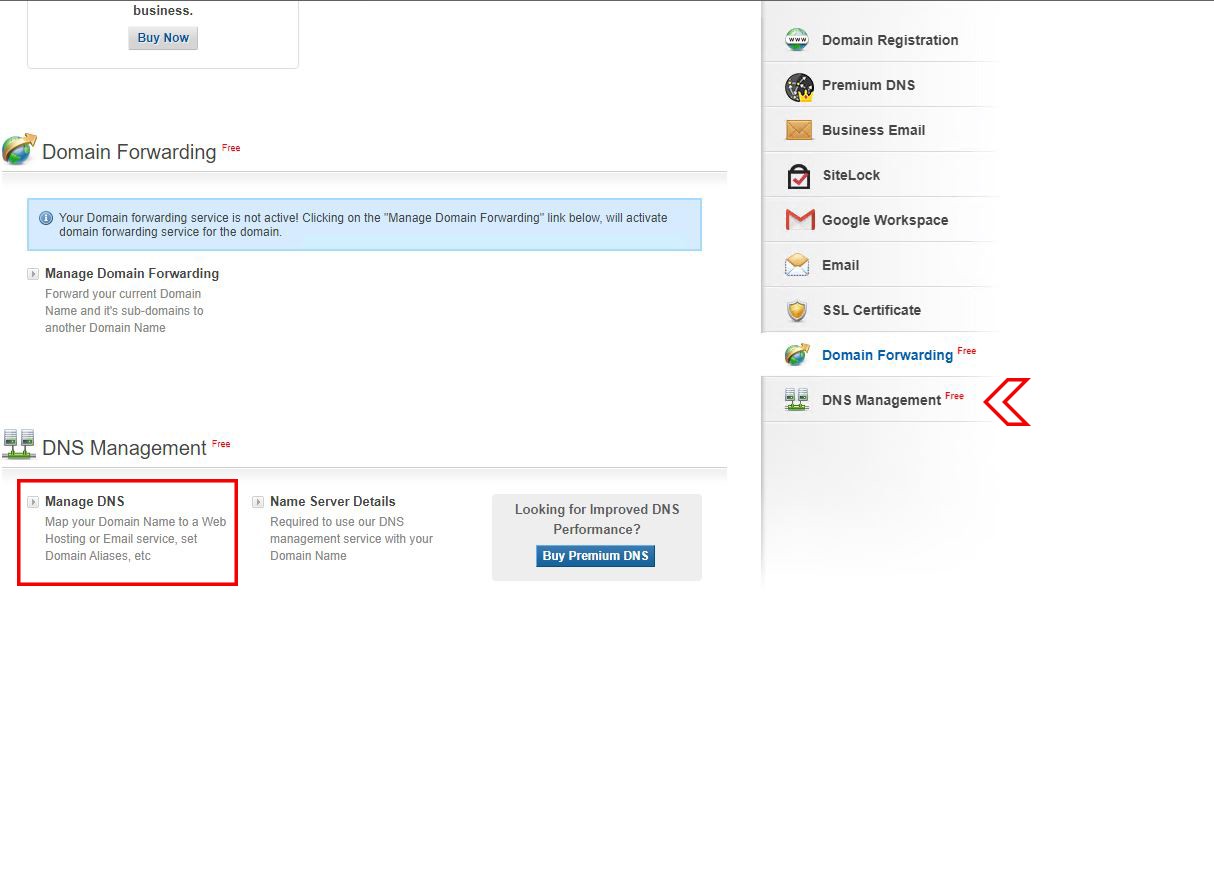Click the highlighted Manage DNS link
The height and width of the screenshot is (887, 1214).
click(86, 501)
